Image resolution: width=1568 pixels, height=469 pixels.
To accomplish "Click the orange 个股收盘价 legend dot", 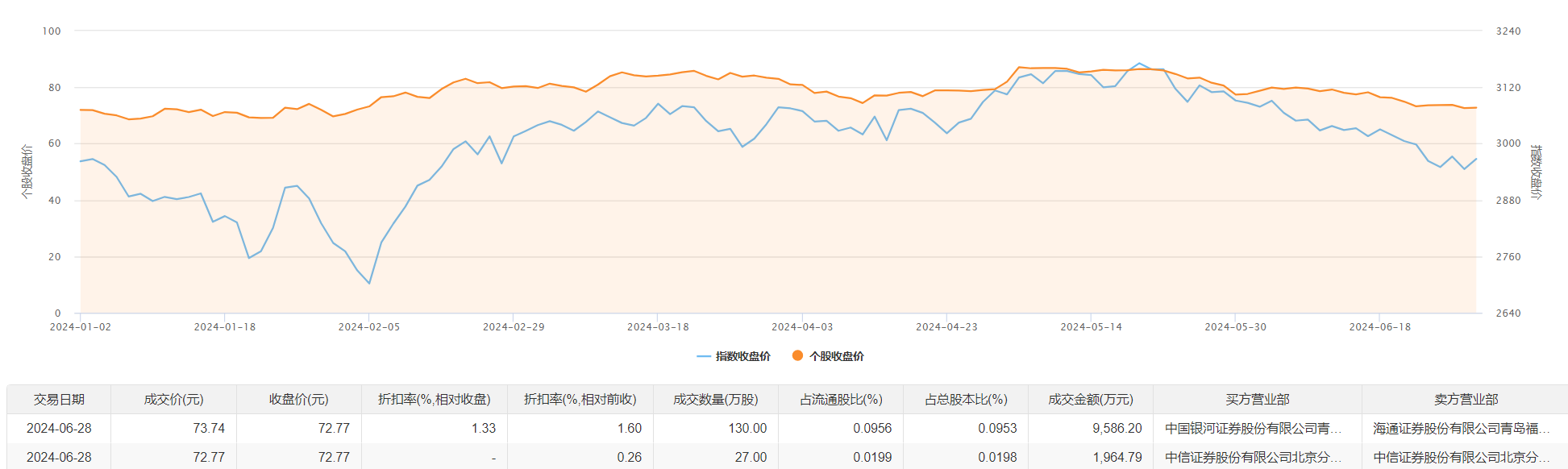I will [x=797, y=355].
